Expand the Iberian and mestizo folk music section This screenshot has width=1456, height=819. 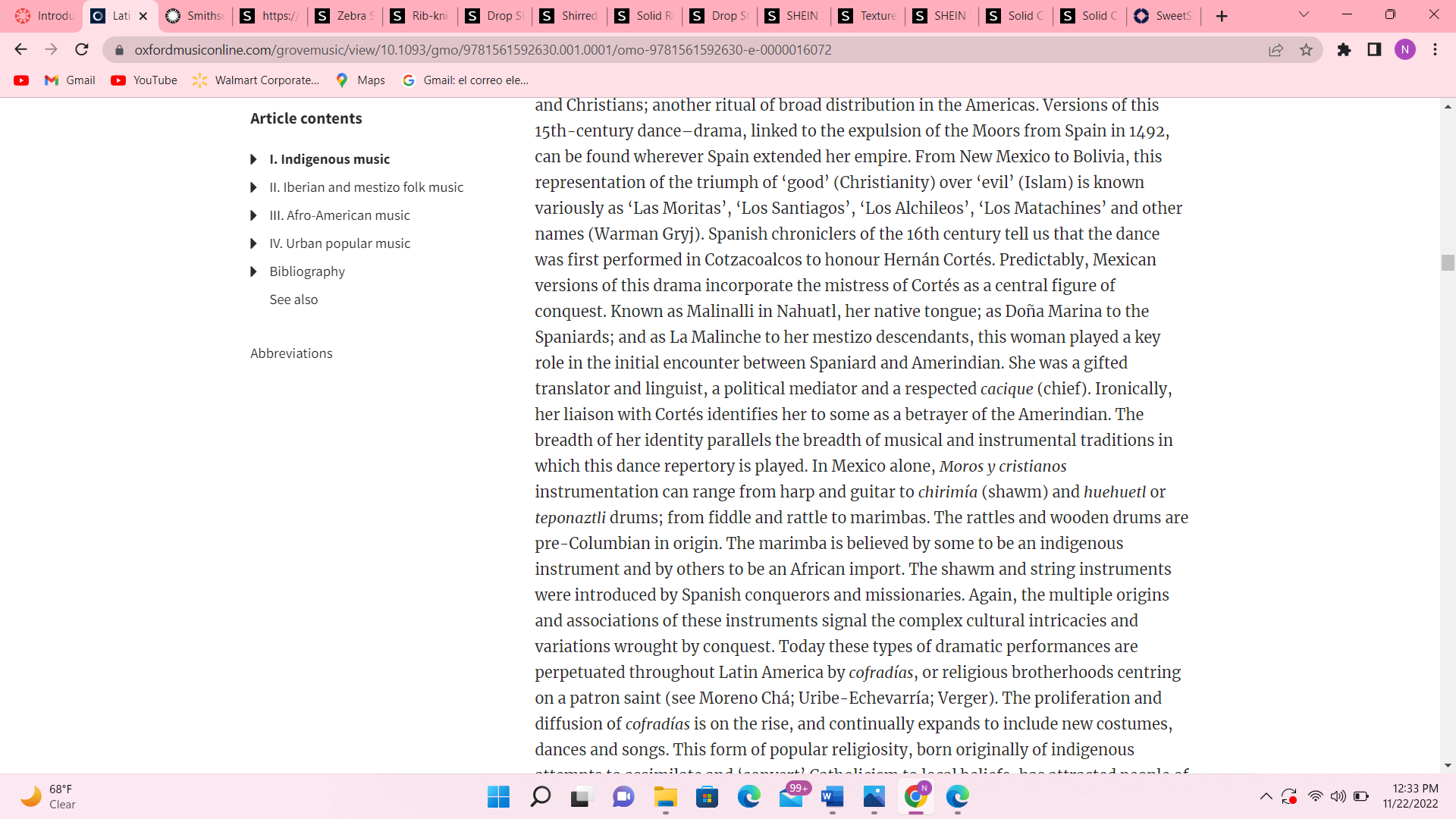[253, 187]
